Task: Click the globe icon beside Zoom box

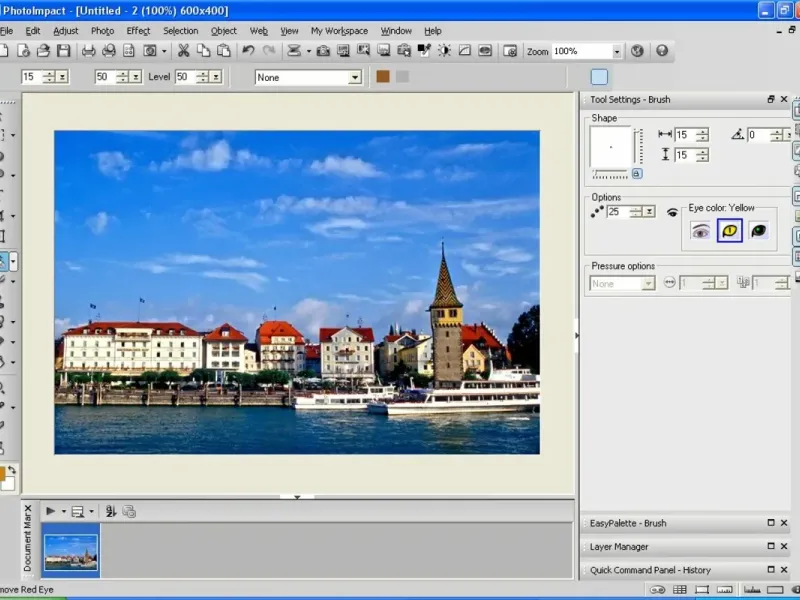Action: point(637,51)
